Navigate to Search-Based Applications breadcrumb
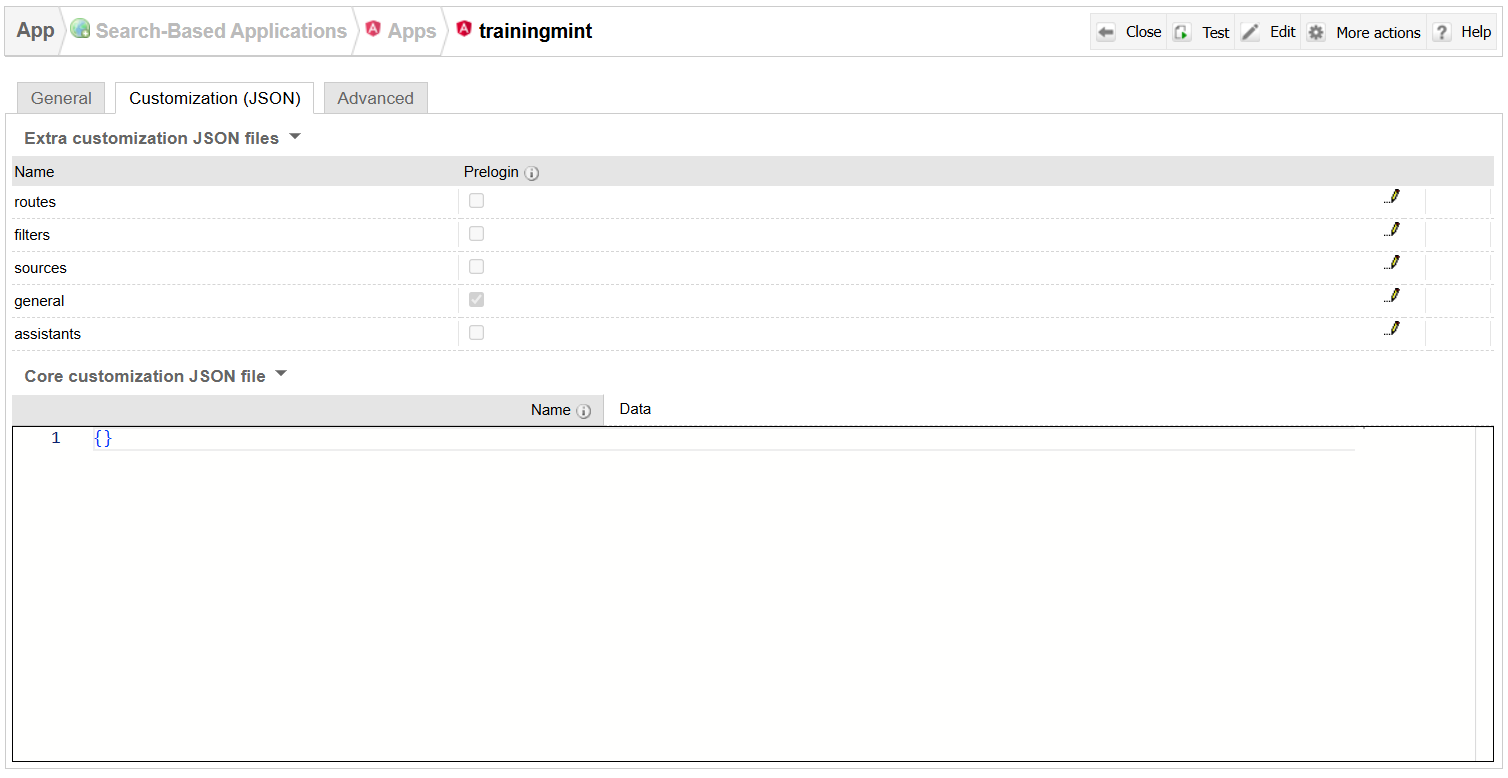This screenshot has width=1508, height=778. point(221,31)
